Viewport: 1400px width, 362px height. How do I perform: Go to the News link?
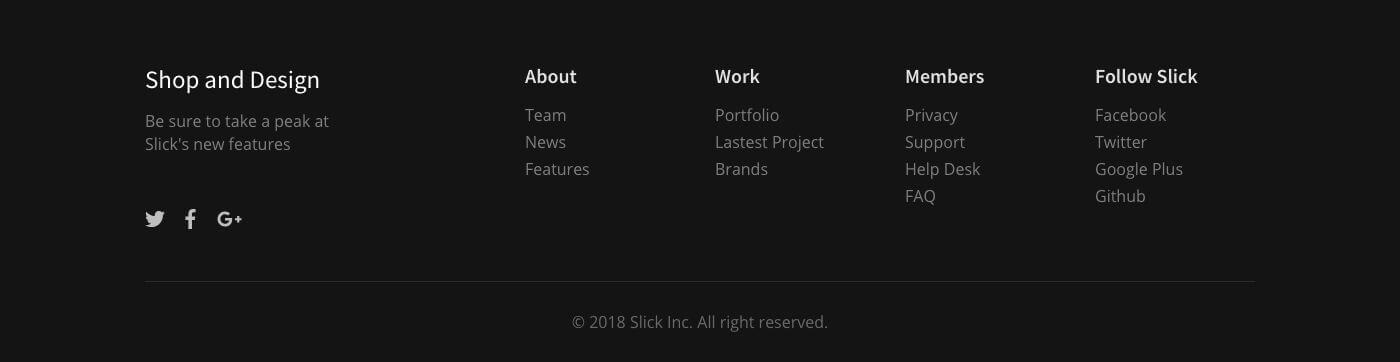[545, 142]
